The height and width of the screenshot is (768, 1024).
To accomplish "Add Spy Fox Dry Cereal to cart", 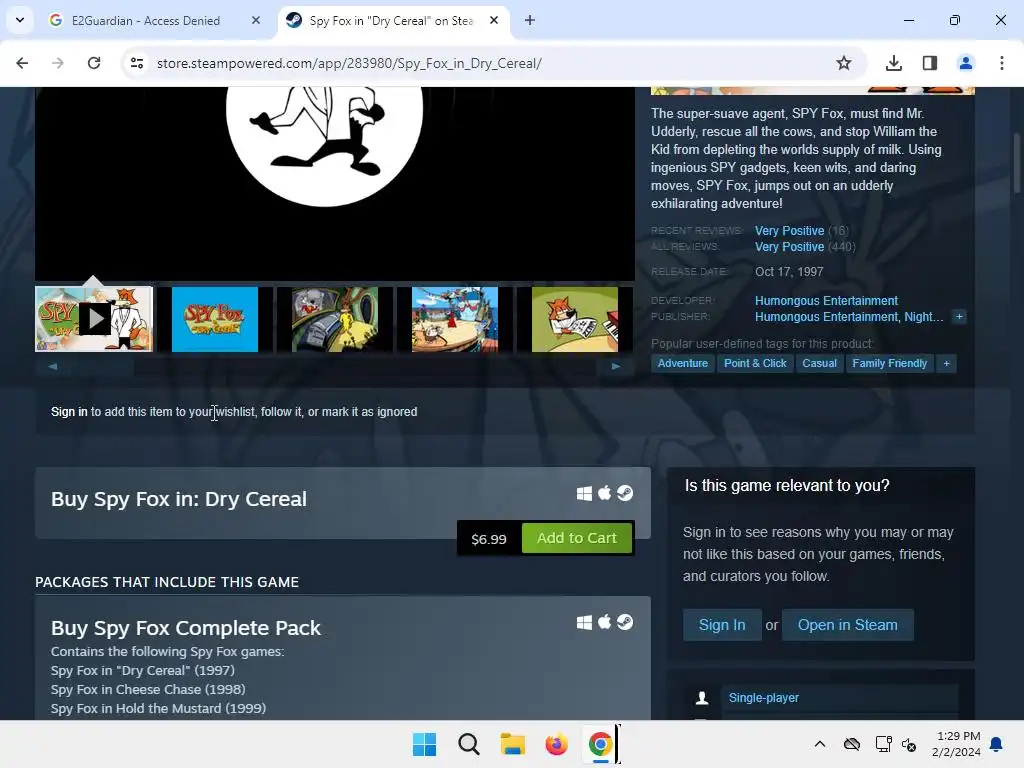I will click(x=577, y=538).
